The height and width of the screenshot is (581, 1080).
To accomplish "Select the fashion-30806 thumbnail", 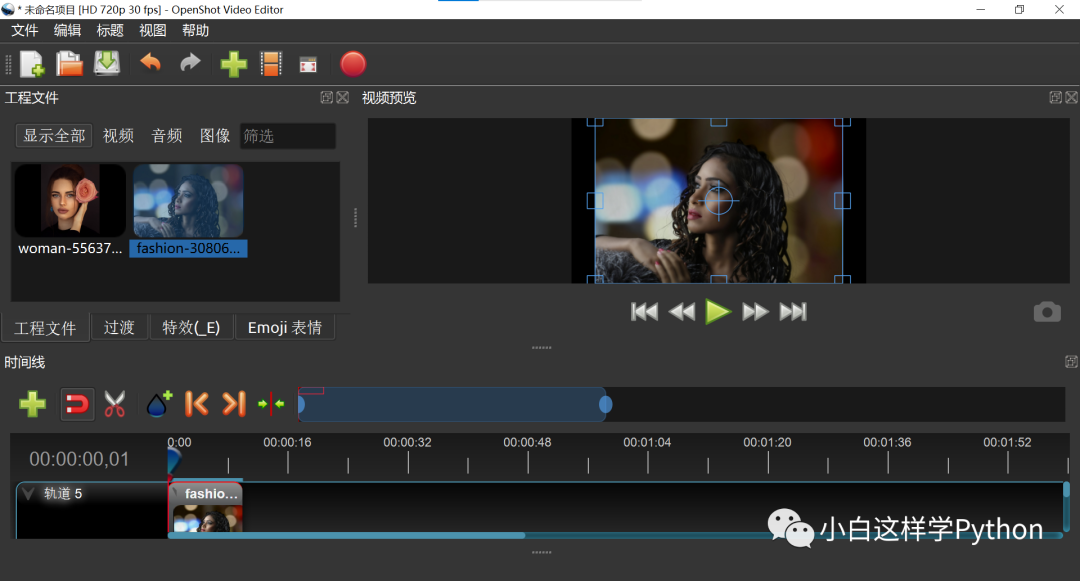I will point(188,200).
